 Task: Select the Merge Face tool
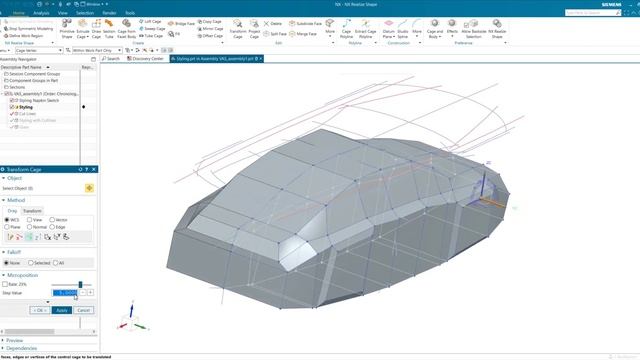pos(303,34)
